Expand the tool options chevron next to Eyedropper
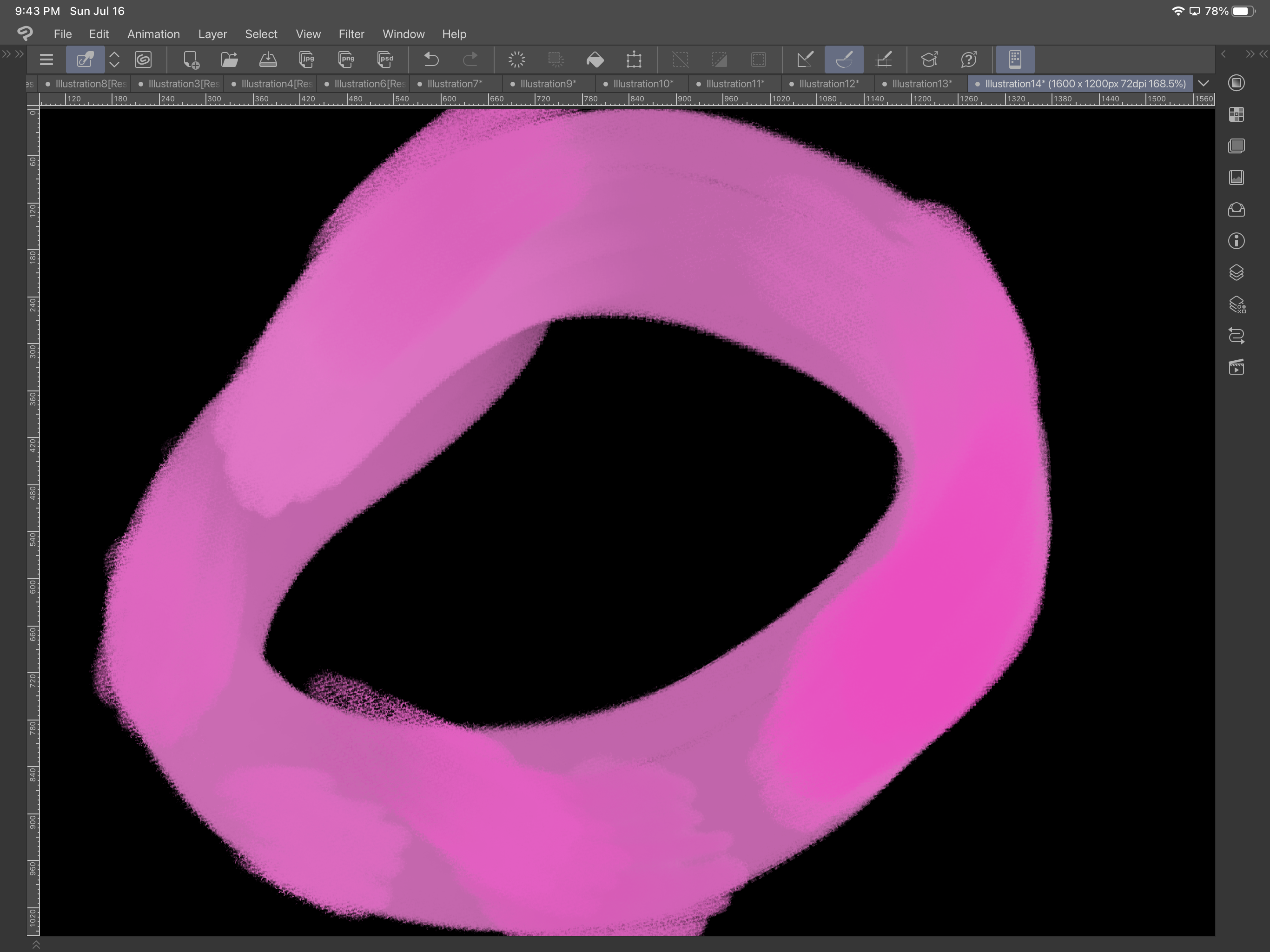 click(114, 59)
